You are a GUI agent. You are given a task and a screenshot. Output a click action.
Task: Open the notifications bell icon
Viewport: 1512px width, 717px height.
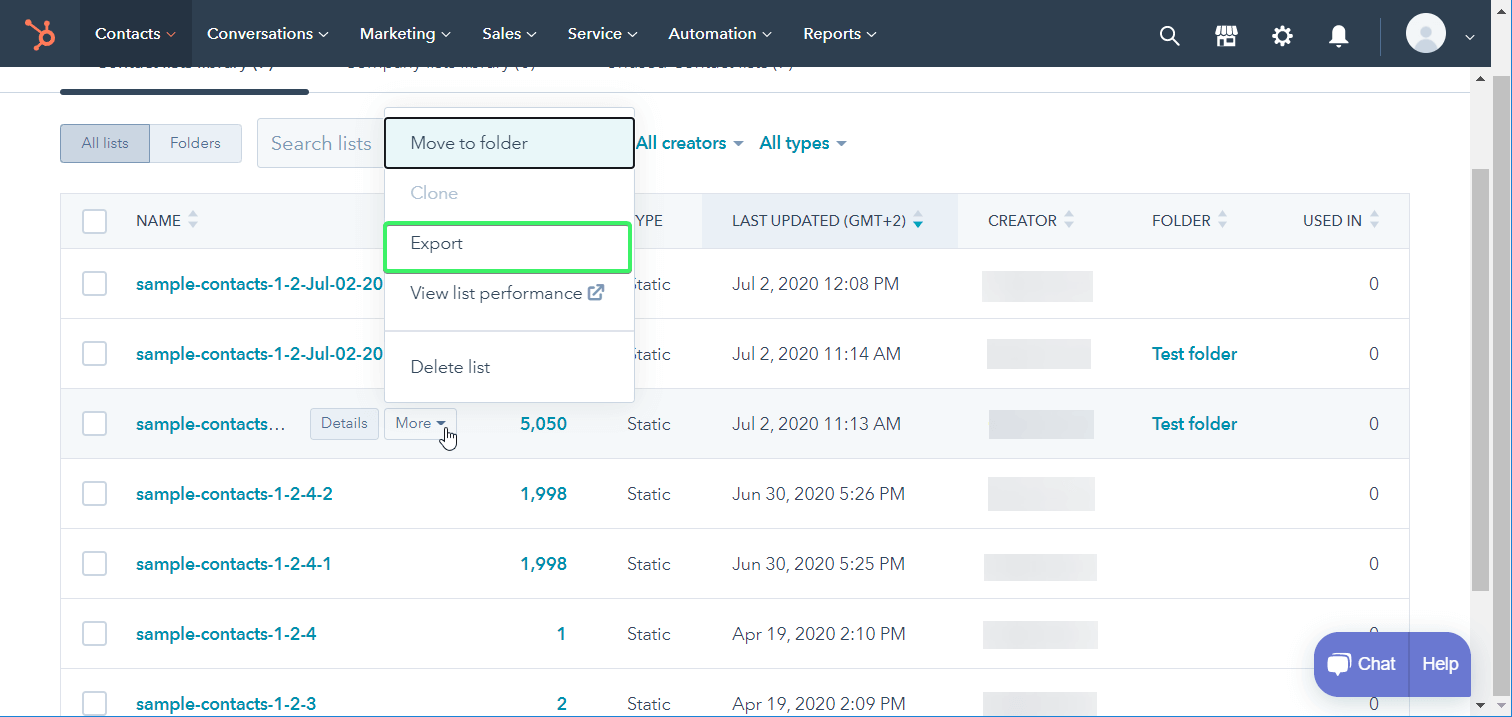tap(1339, 33)
